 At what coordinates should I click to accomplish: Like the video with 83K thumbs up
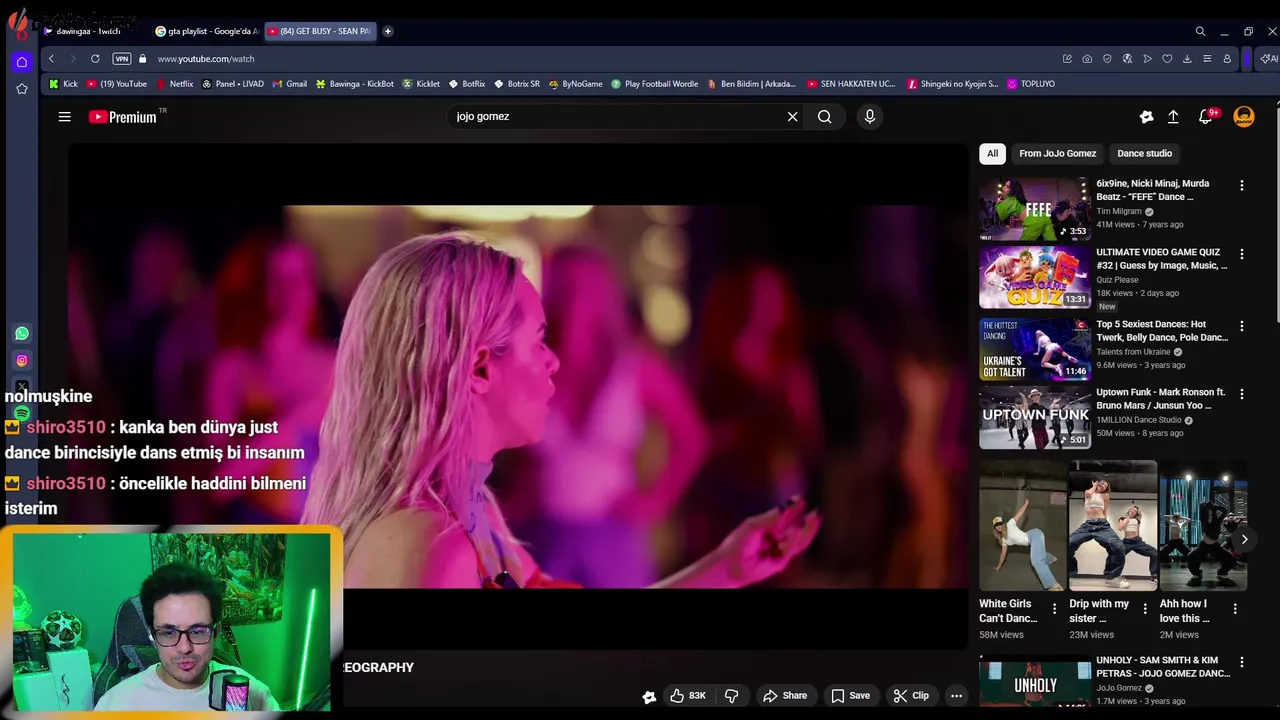pyautogui.click(x=687, y=696)
